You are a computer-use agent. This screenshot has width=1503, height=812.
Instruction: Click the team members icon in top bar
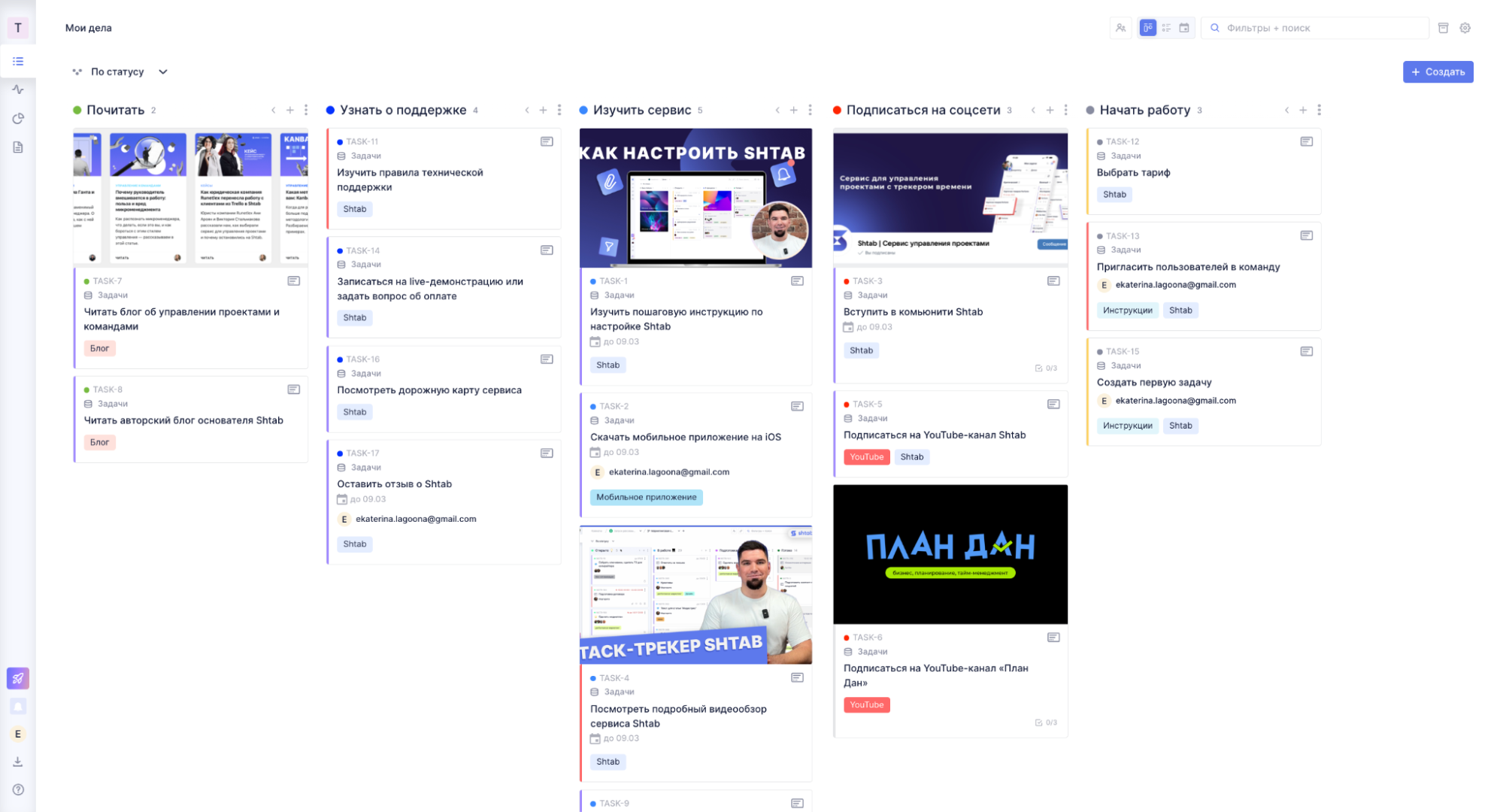point(1120,28)
